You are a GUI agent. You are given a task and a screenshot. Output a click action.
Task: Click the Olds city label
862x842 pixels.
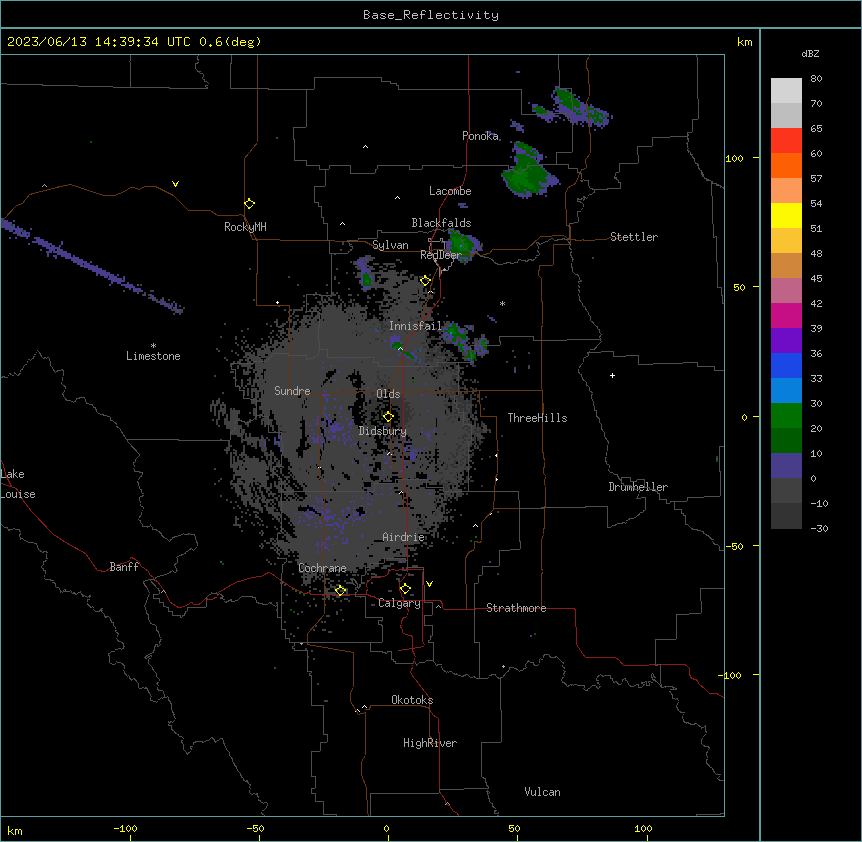tap(388, 394)
